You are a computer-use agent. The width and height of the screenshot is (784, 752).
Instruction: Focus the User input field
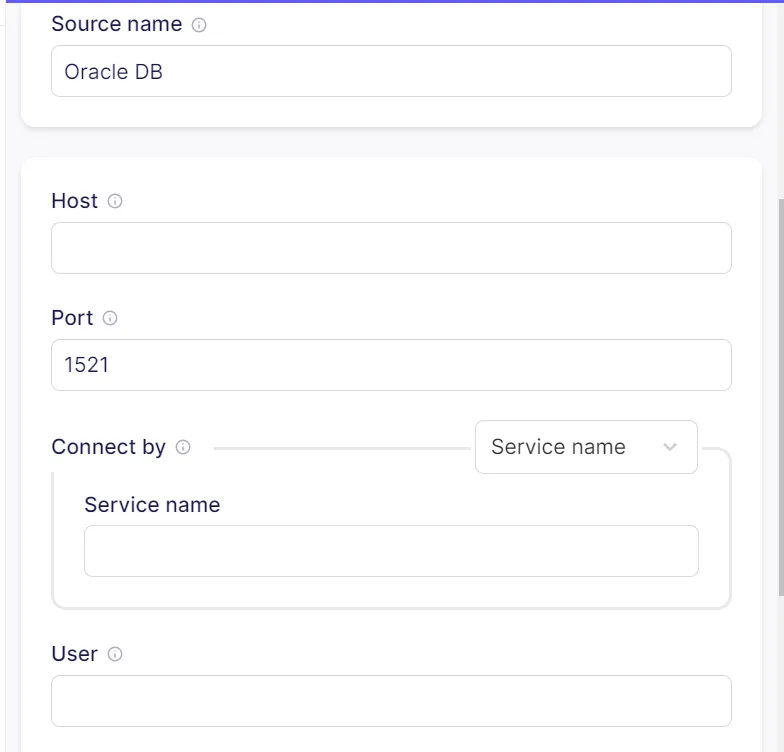coord(391,701)
